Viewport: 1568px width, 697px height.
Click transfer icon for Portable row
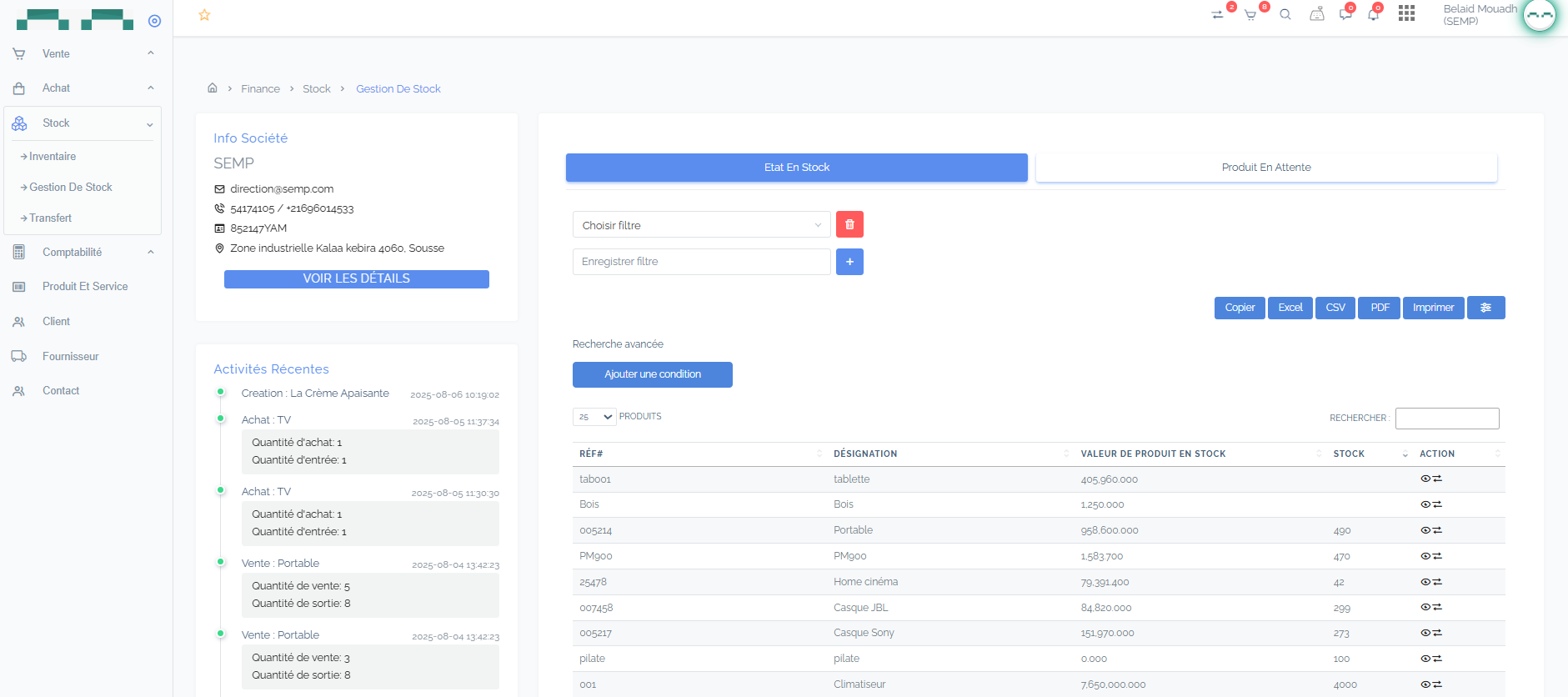click(x=1437, y=530)
